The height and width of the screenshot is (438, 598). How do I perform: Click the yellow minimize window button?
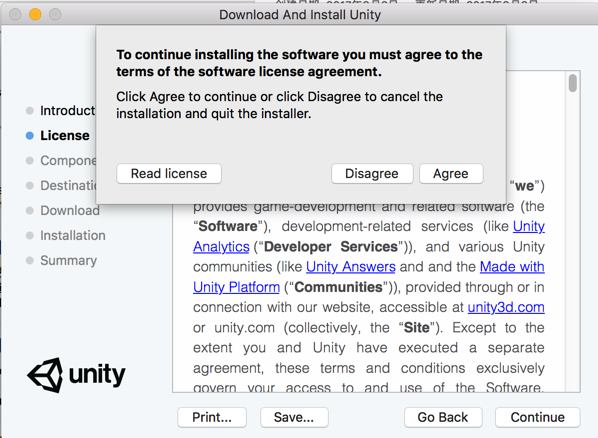click(35, 14)
